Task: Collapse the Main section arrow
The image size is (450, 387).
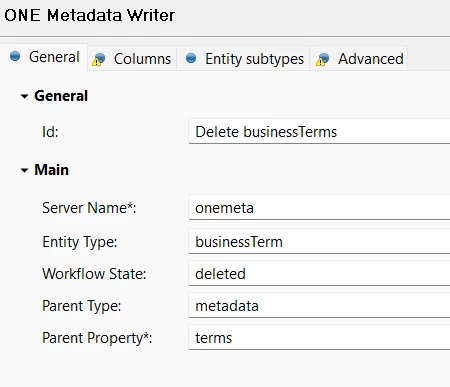Action: tap(24, 170)
